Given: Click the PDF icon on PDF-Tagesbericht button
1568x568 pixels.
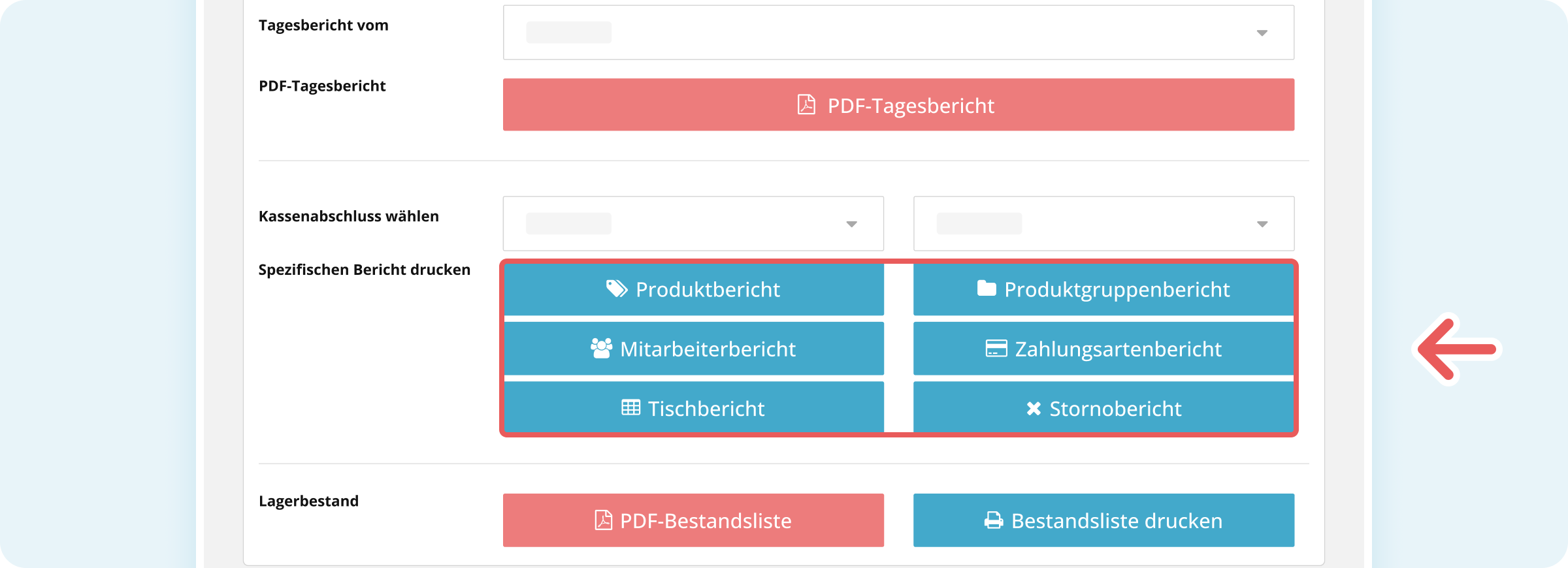Looking at the screenshot, I should coord(808,104).
